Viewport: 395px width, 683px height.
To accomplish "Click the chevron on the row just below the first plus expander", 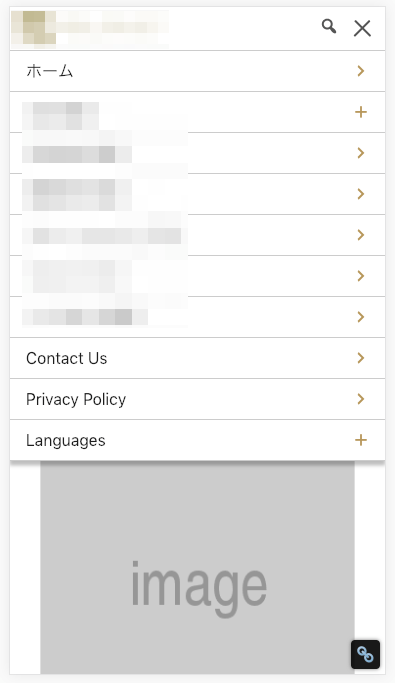I will pyautogui.click(x=361, y=153).
